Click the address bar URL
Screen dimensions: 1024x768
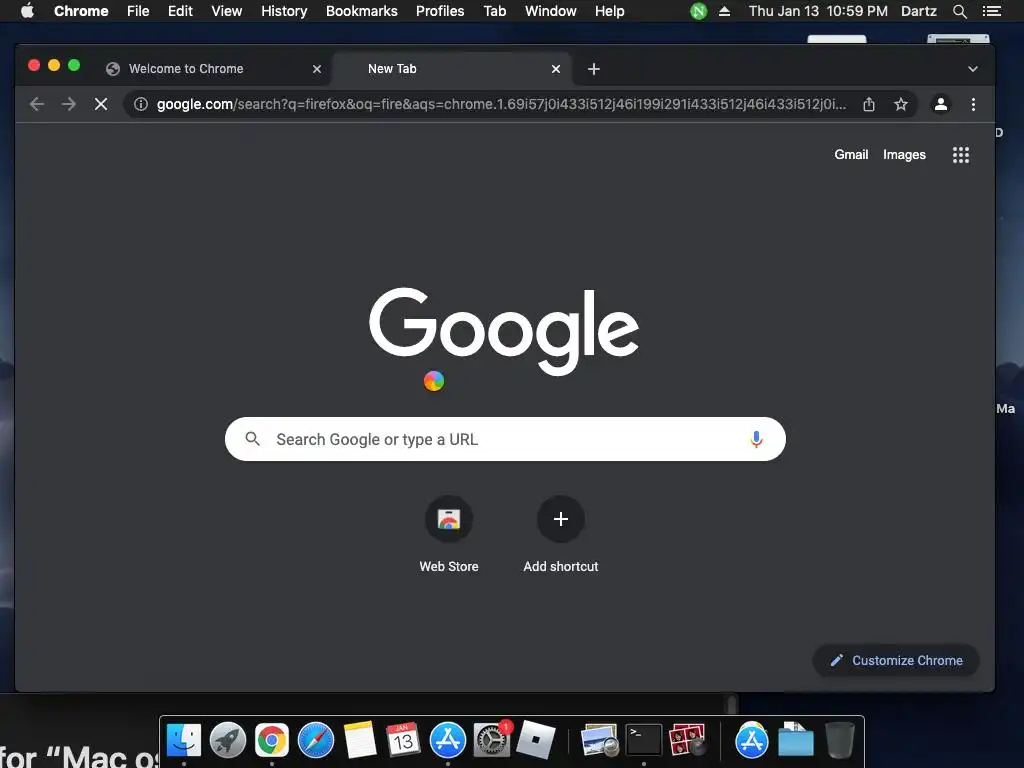(501, 104)
